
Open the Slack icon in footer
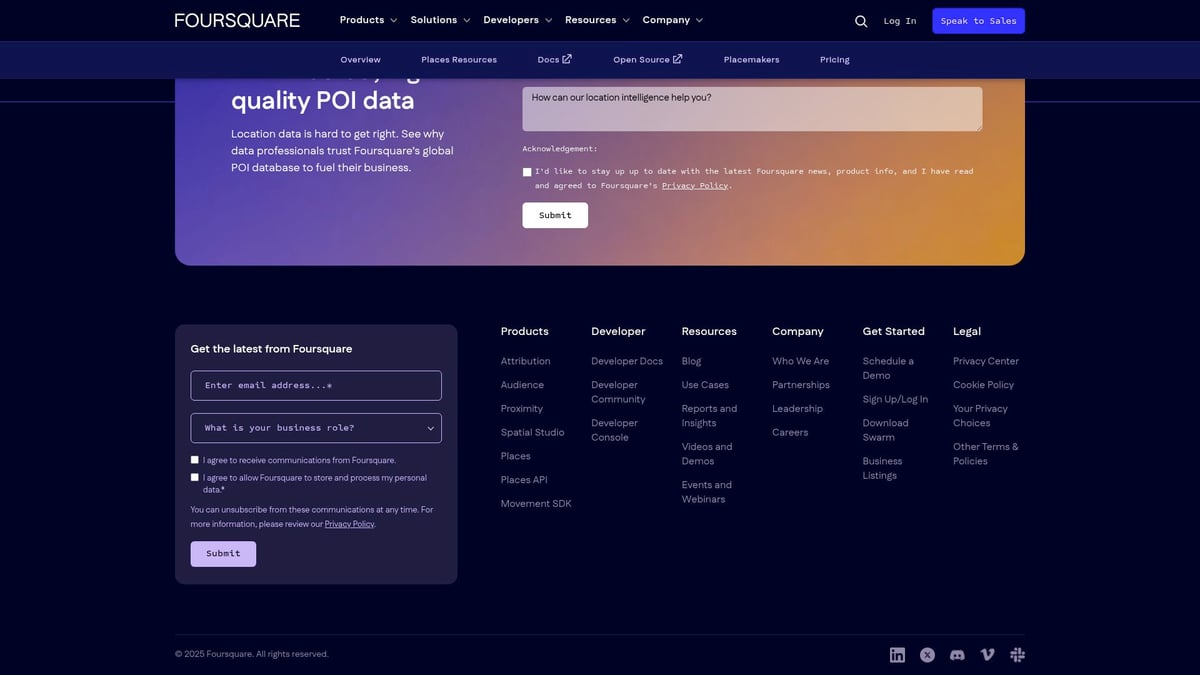(1017, 655)
